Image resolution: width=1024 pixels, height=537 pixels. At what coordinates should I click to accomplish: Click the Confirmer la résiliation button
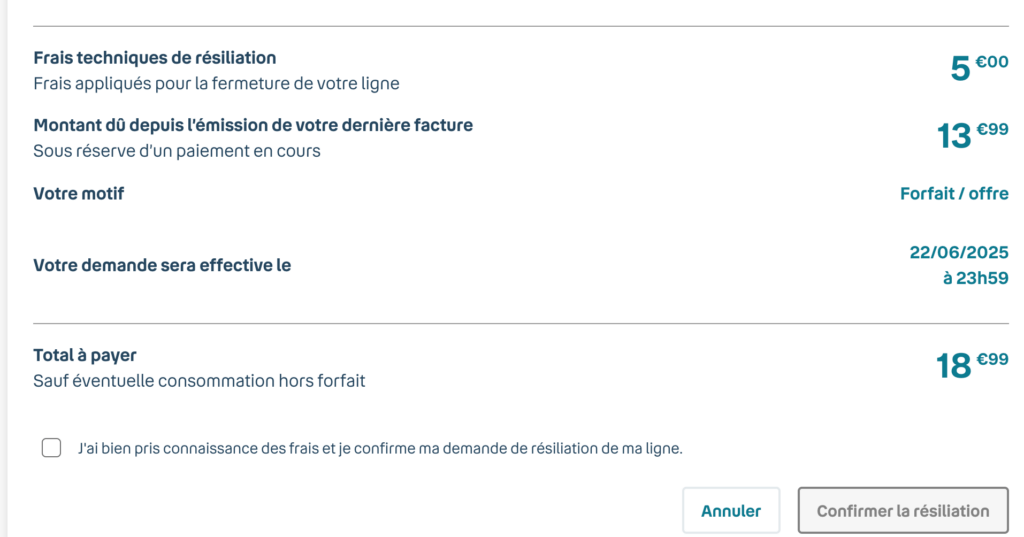[902, 511]
